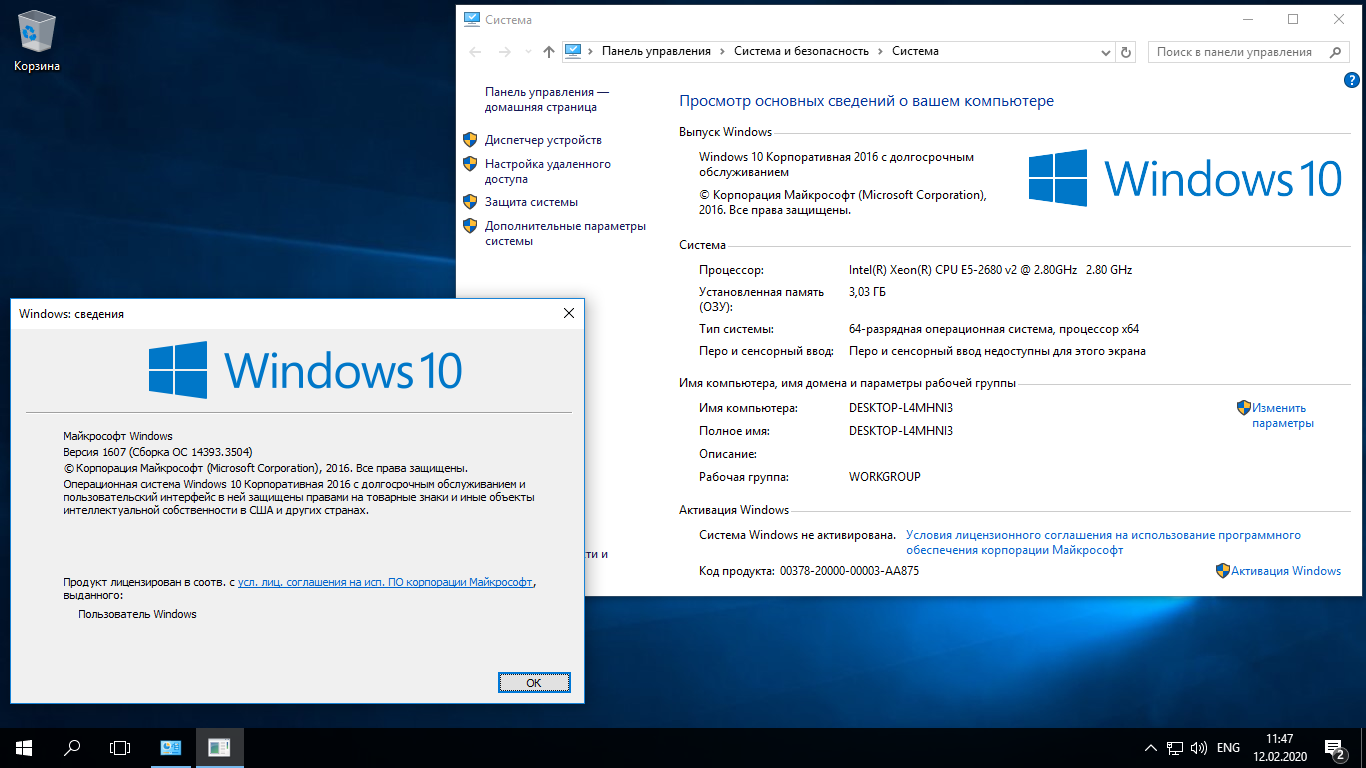Go back with the left arrow in Система window
The image size is (1366, 768).
click(475, 52)
